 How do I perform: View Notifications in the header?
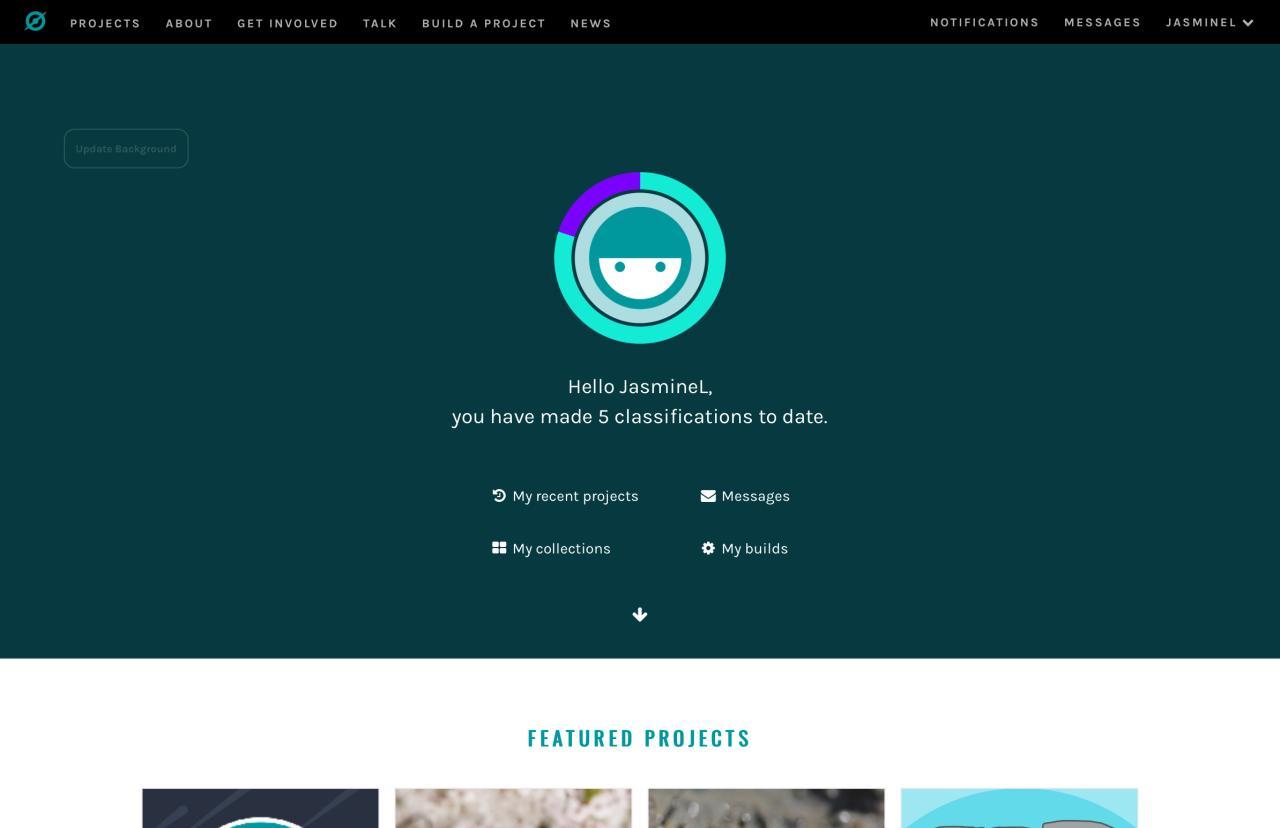(984, 22)
